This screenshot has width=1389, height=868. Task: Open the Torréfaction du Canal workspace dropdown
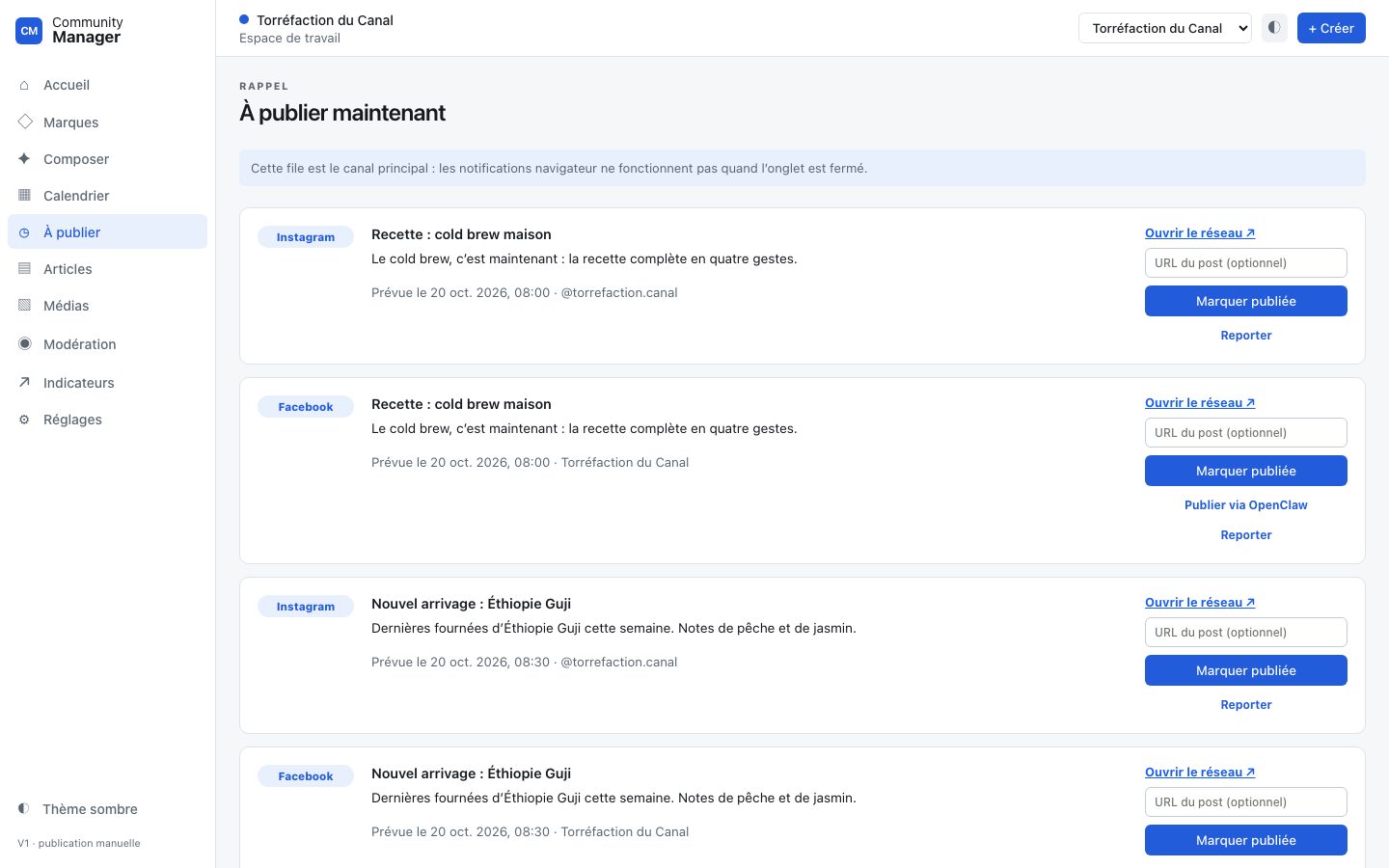[1165, 28]
